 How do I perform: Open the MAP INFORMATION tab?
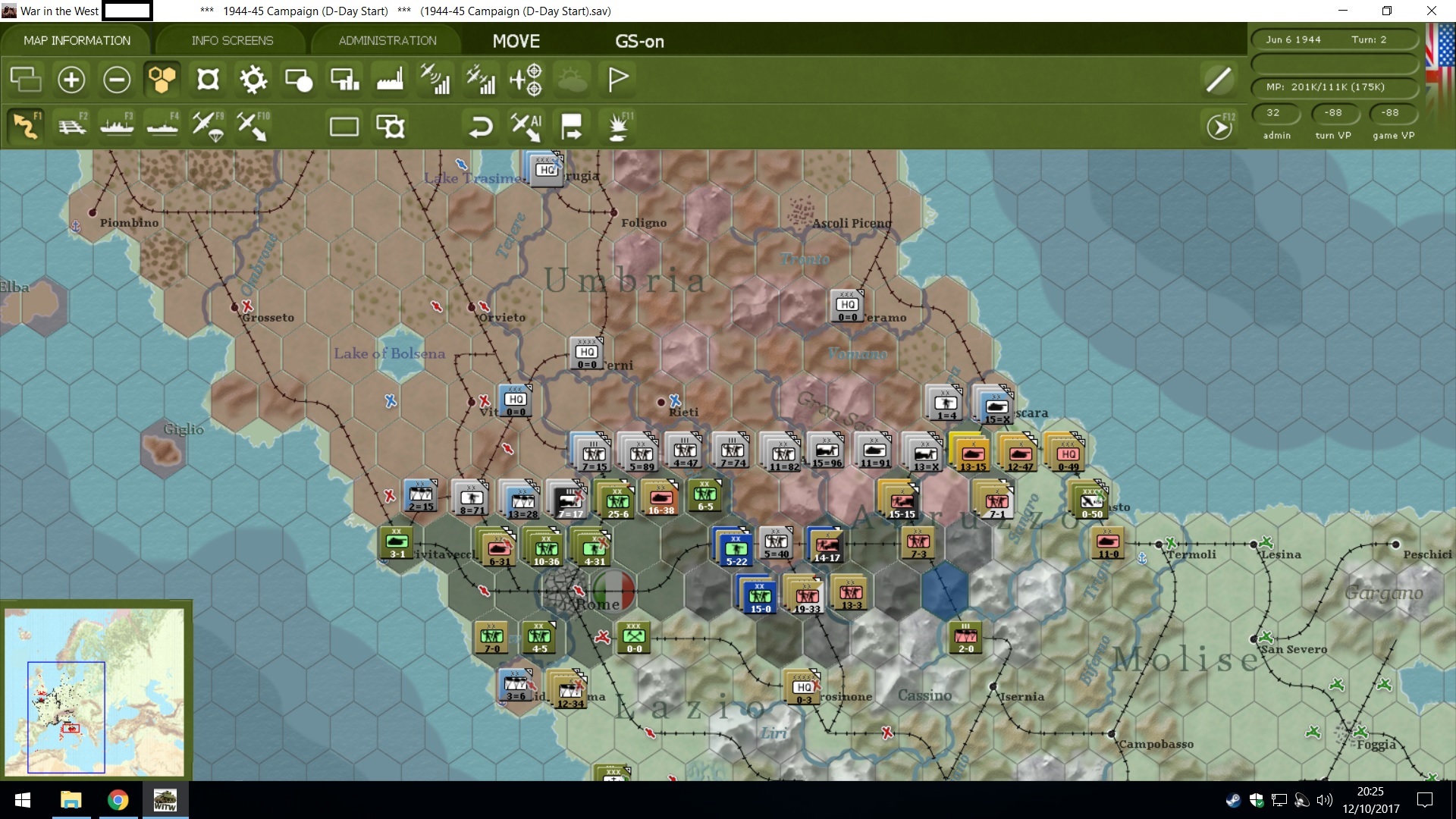point(77,41)
